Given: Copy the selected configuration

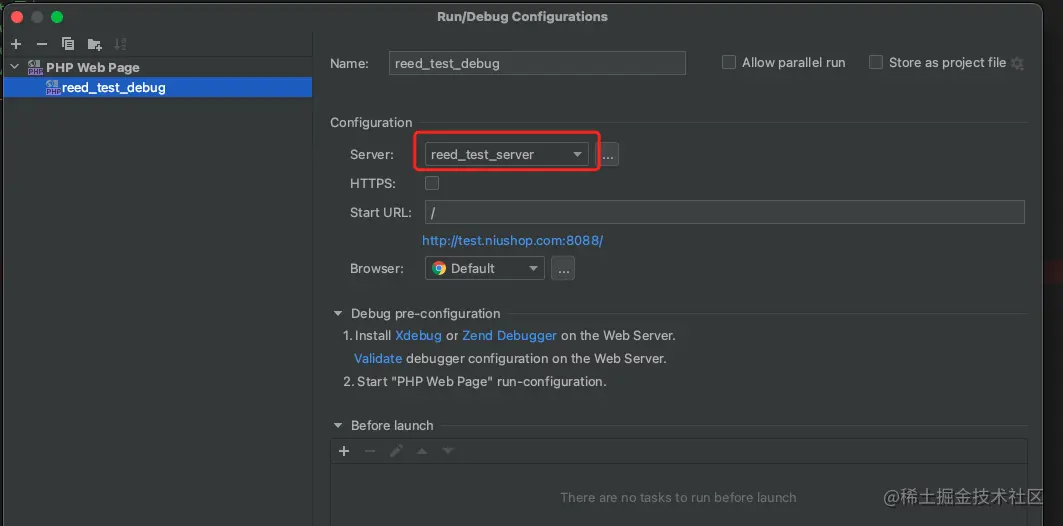Looking at the screenshot, I should (68, 44).
